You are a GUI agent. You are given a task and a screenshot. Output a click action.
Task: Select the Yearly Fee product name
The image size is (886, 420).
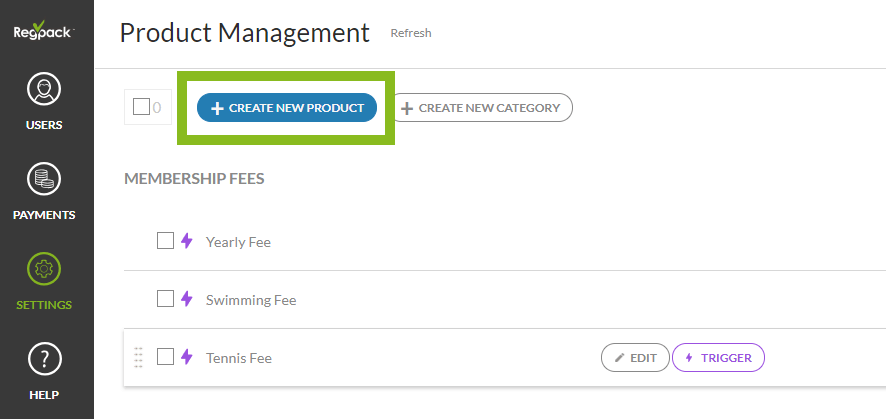238,242
